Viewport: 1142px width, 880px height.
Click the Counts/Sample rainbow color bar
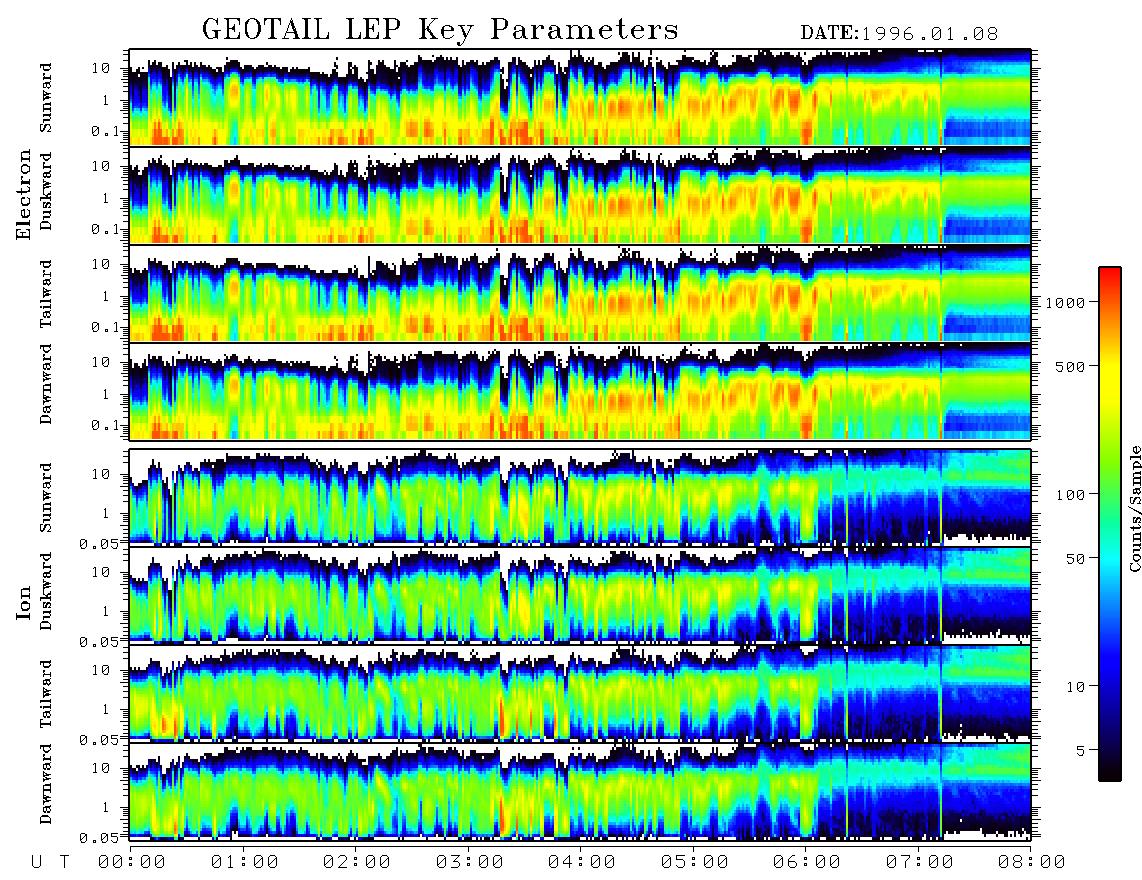tap(1110, 524)
